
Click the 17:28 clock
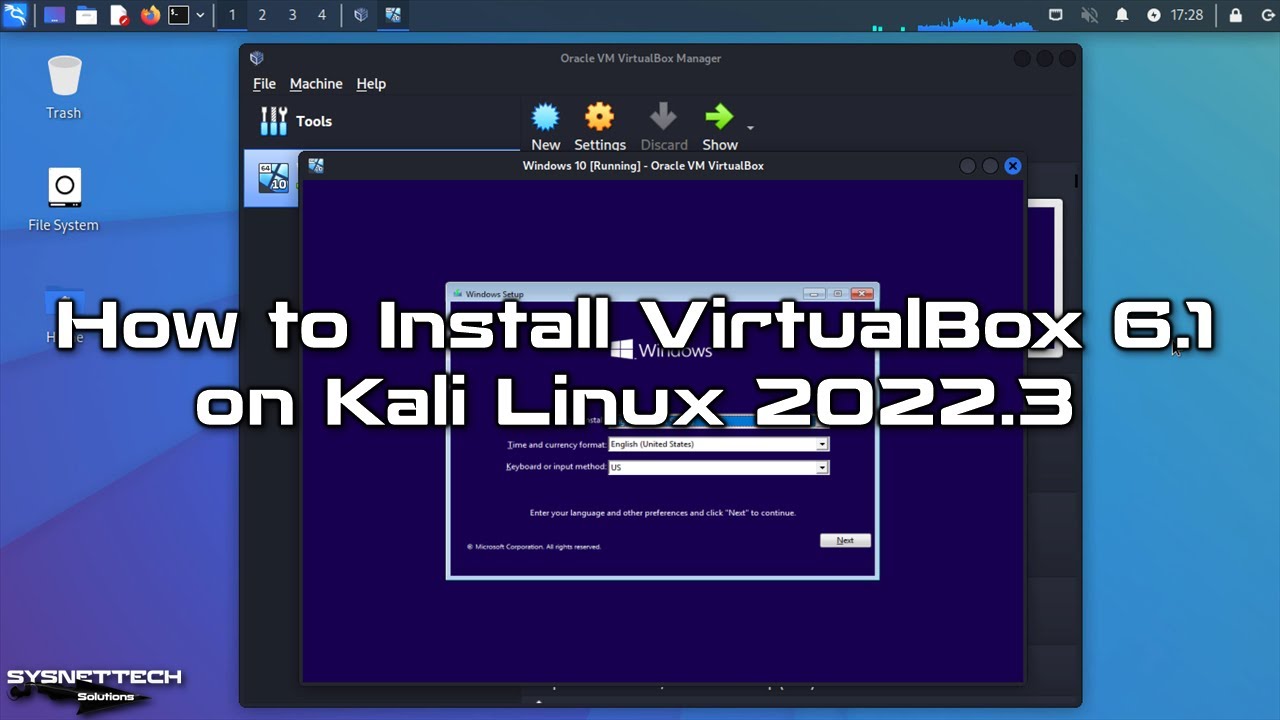click(1187, 15)
